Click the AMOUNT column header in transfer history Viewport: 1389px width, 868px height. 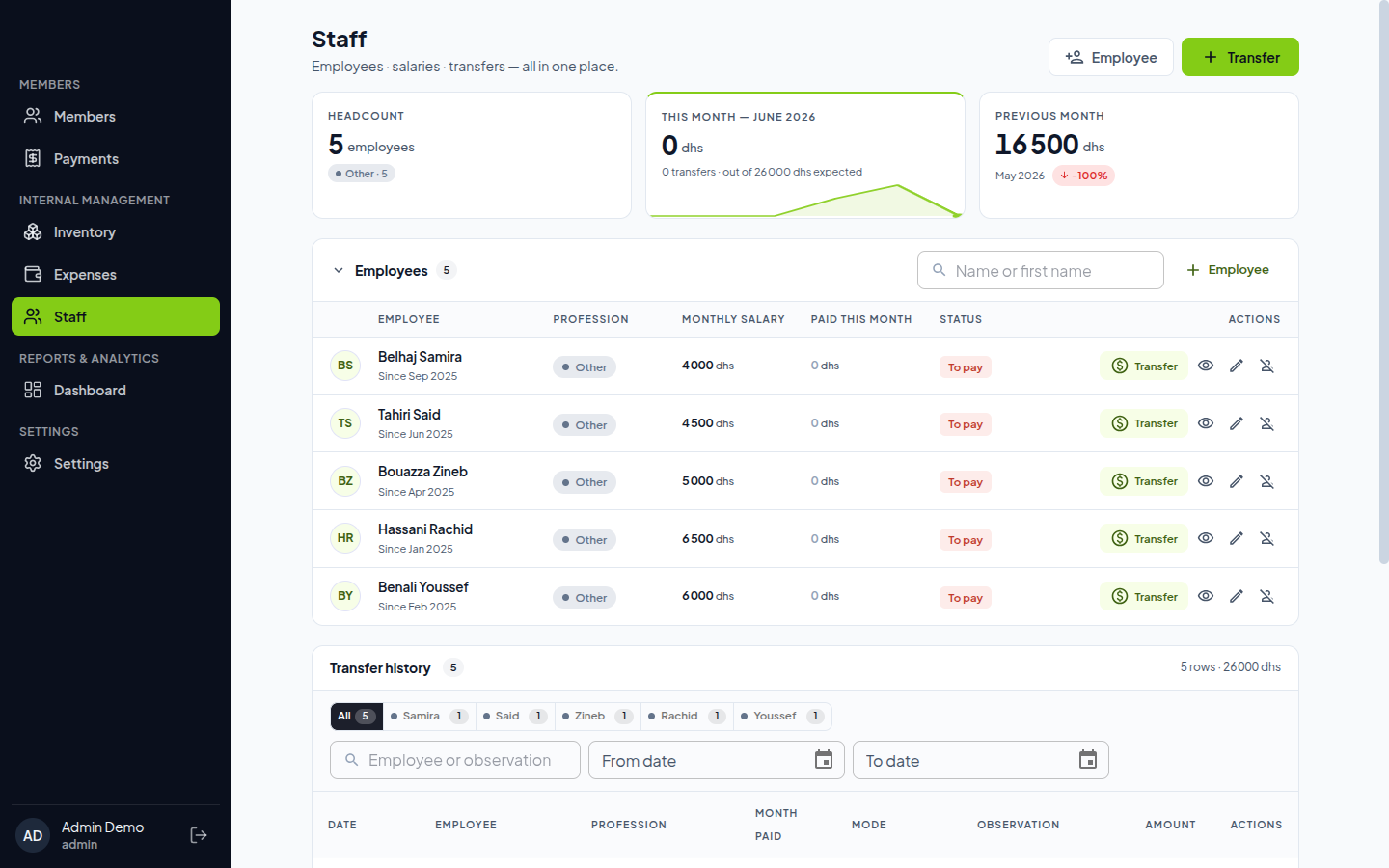click(1170, 825)
